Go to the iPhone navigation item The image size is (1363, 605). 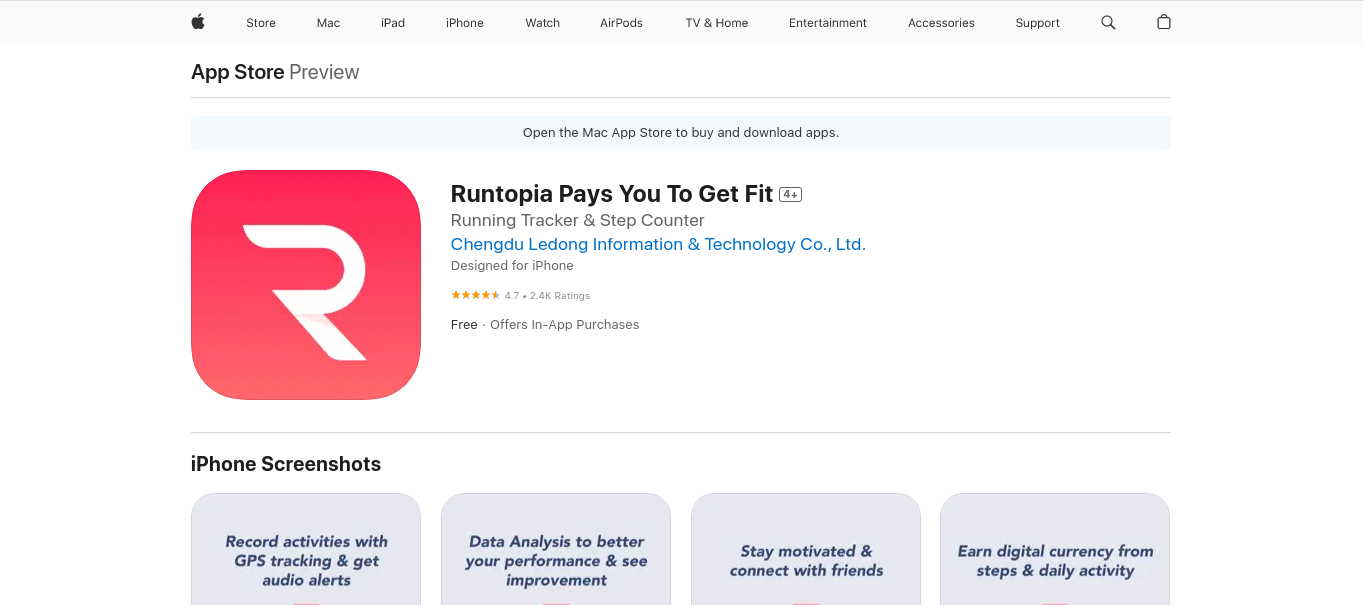coord(465,23)
